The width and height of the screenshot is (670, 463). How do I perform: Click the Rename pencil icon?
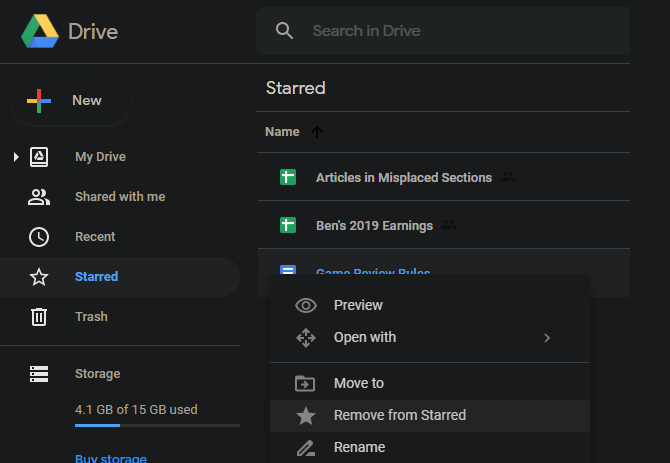(306, 447)
